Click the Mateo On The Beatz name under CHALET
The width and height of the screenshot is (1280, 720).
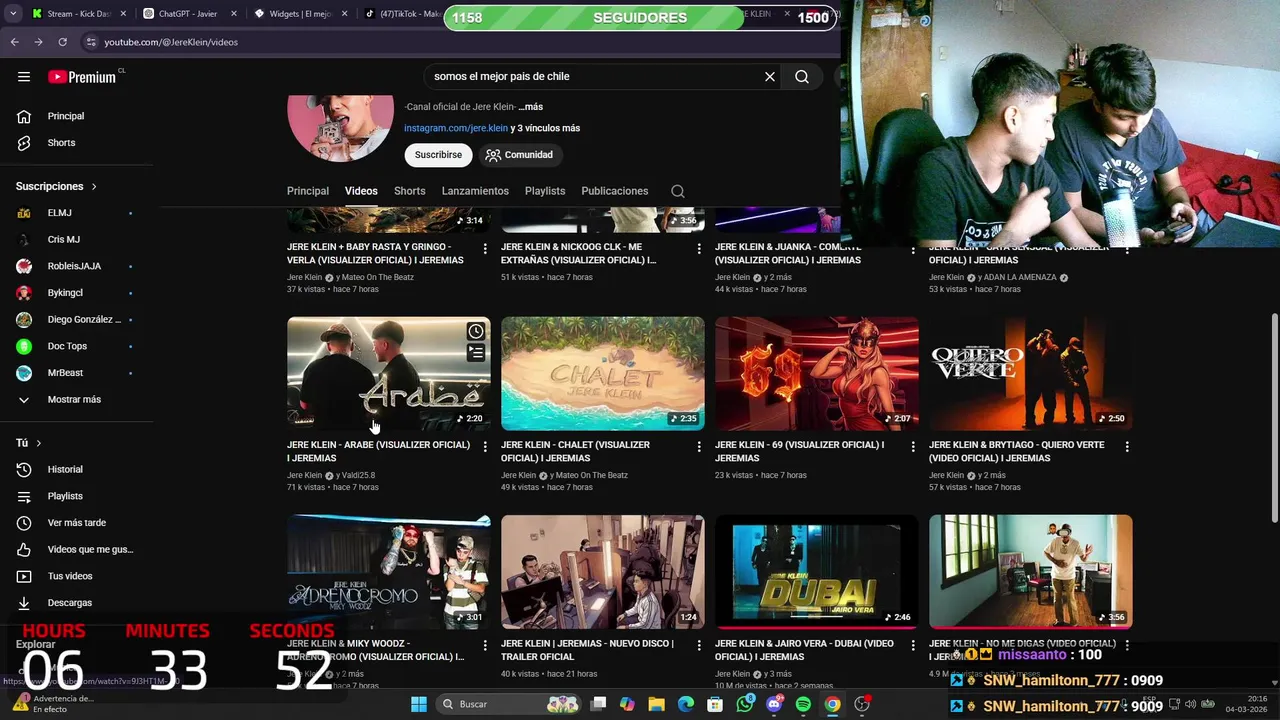click(x=593, y=476)
